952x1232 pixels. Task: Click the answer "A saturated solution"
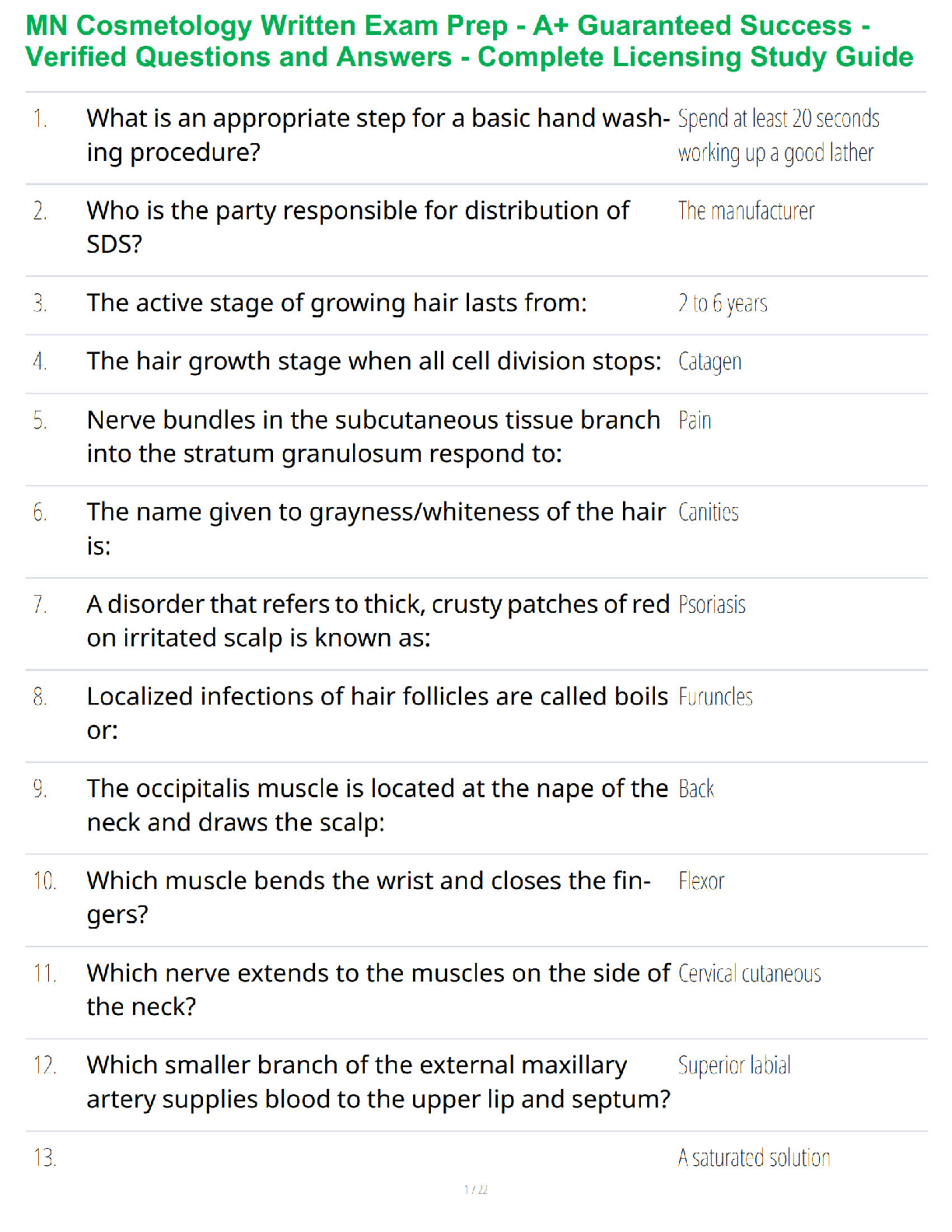point(754,1158)
